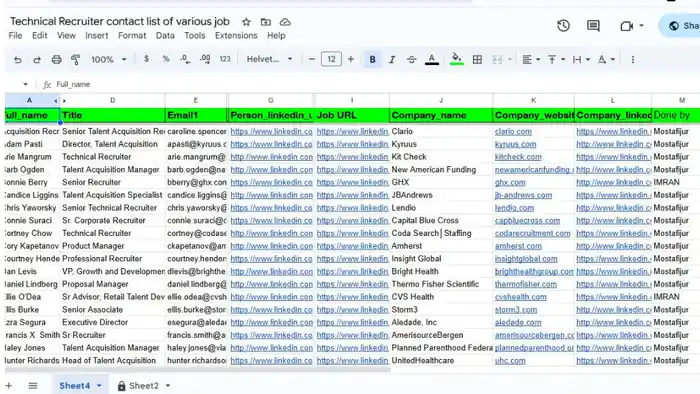Increase decimal places
Image resolution: width=700 pixels, height=394 pixels.
(205, 59)
